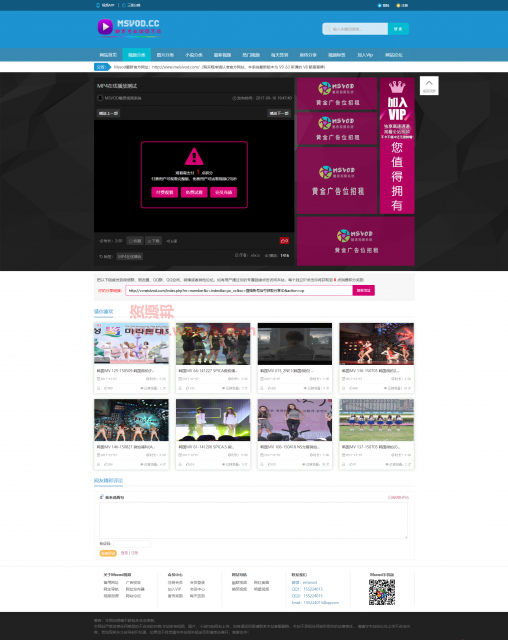Click the red thumbs-up icon under player
The height and width of the screenshot is (640, 508).
pyautogui.click(x=284, y=241)
